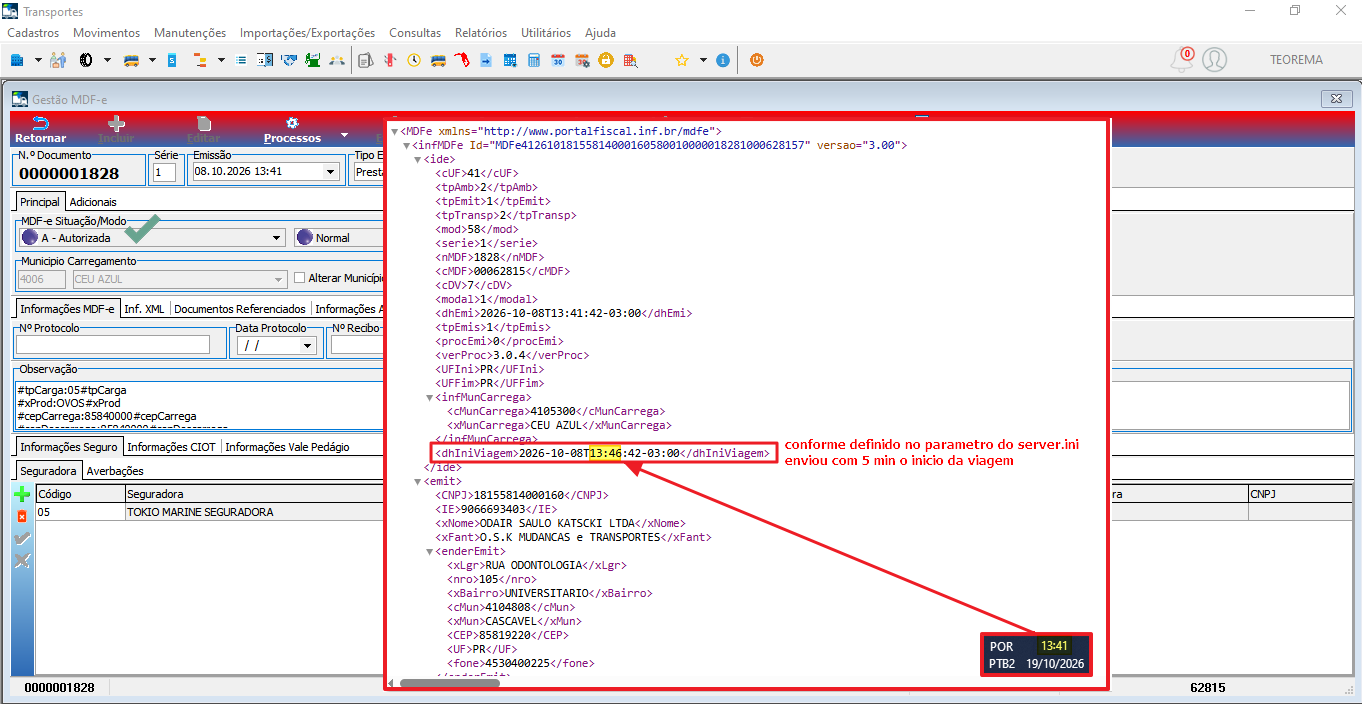Collapse the emit node in XML tree
The height and width of the screenshot is (704, 1362).
click(x=418, y=481)
